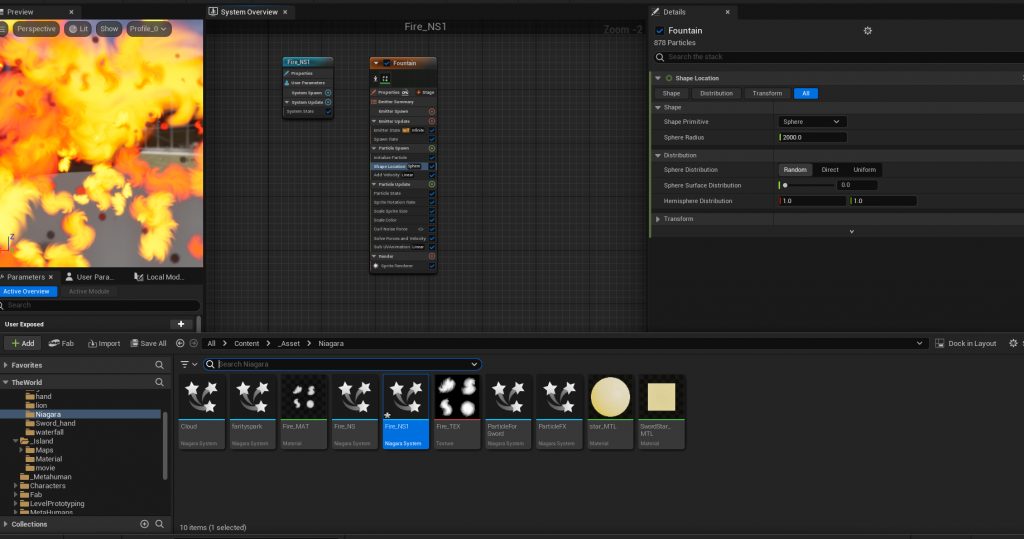This screenshot has height=539, width=1024.
Task: Disable the Curl Noise Force module
Action: point(432,229)
